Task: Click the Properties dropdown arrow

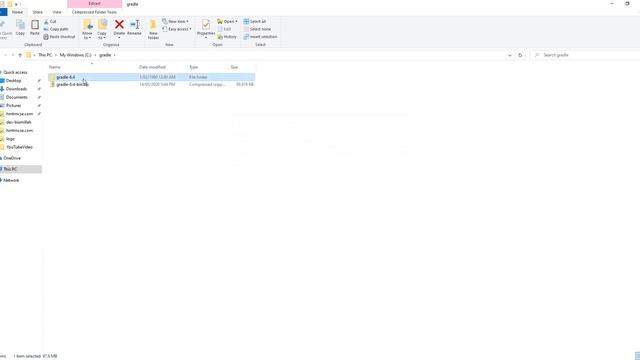Action: pyautogui.click(x=206, y=38)
